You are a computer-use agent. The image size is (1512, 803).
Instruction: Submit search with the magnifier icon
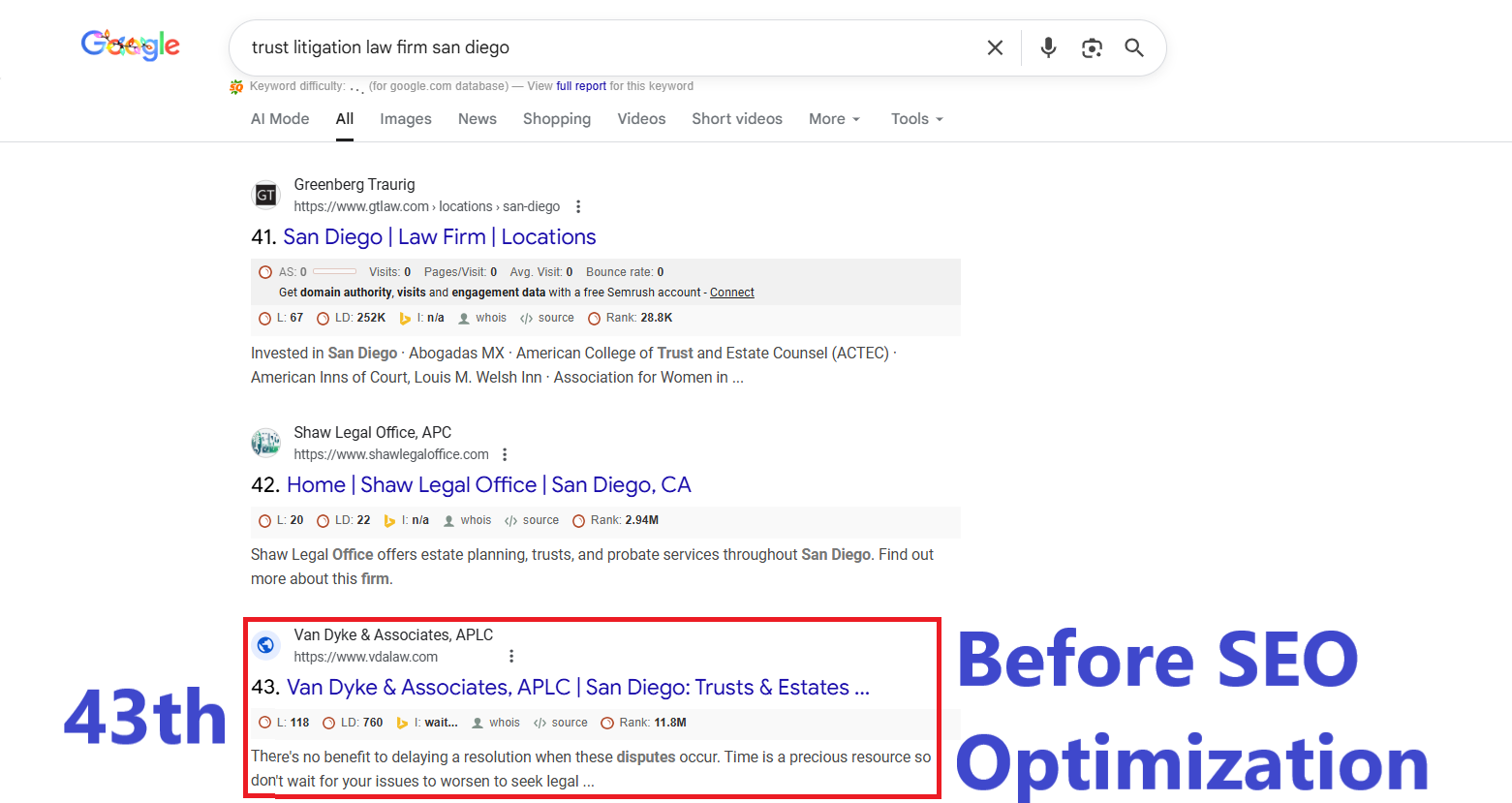coord(1134,47)
